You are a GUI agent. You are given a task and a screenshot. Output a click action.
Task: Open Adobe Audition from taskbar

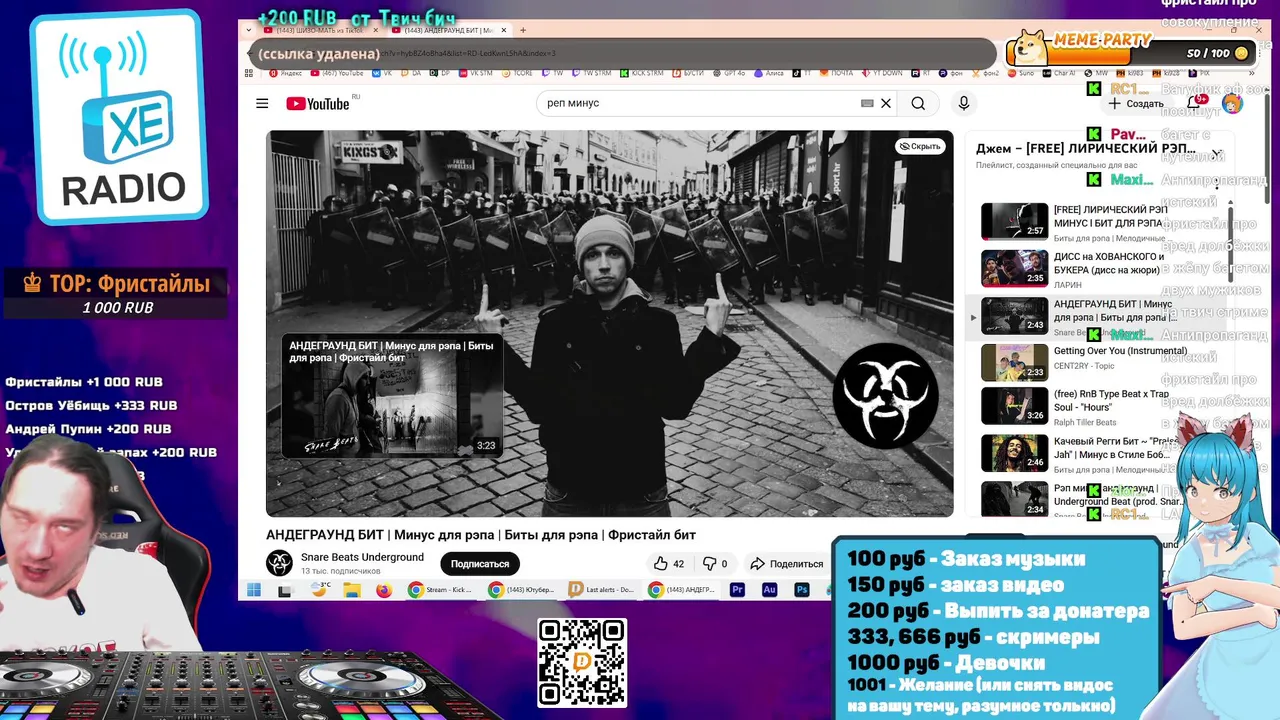[770, 590]
